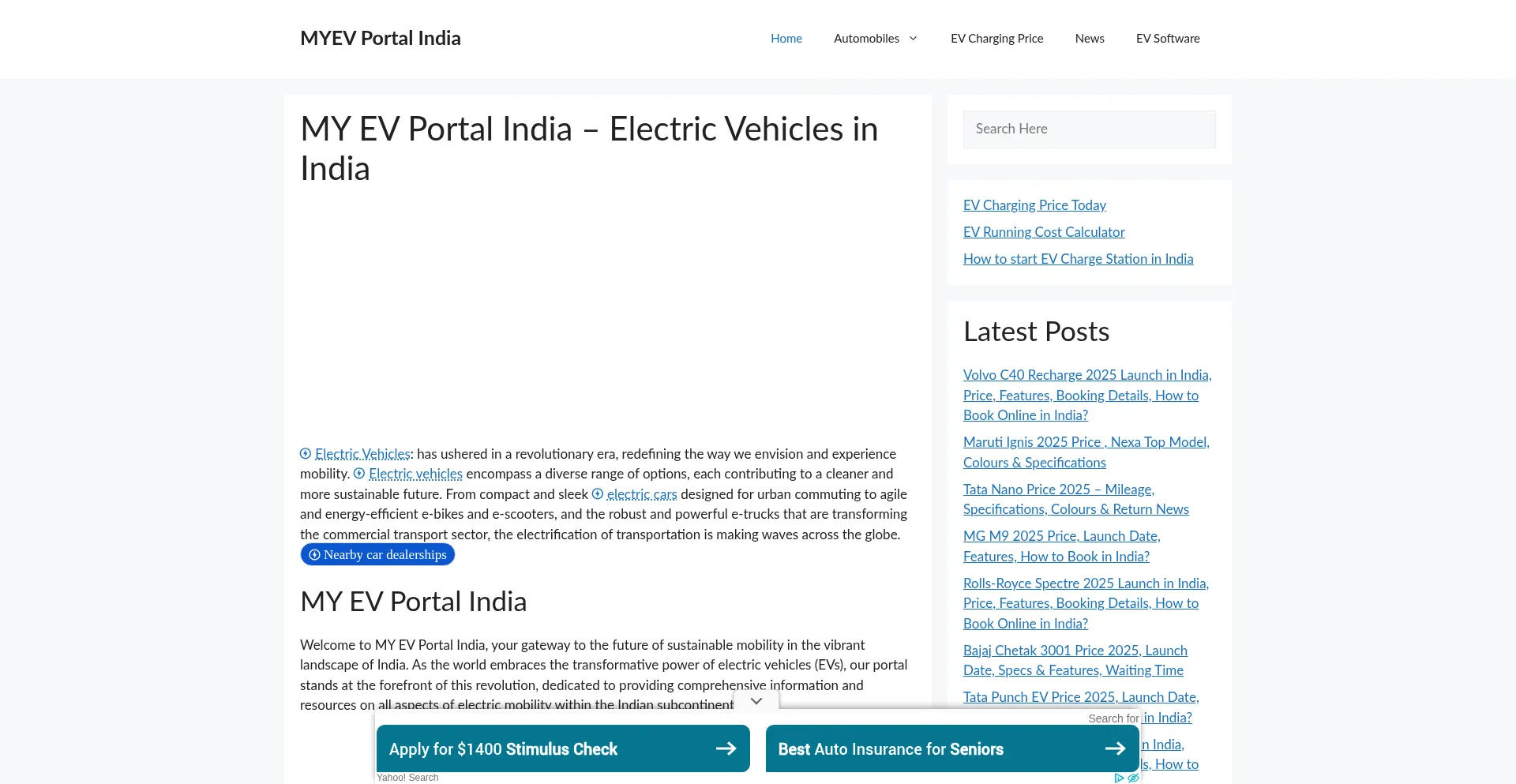Open the News menu item

pyautogui.click(x=1090, y=38)
